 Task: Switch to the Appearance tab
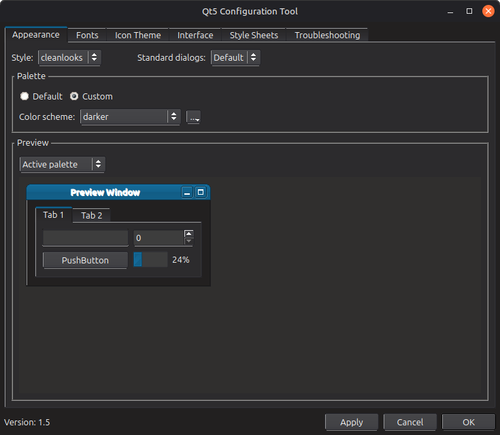pyautogui.click(x=36, y=35)
